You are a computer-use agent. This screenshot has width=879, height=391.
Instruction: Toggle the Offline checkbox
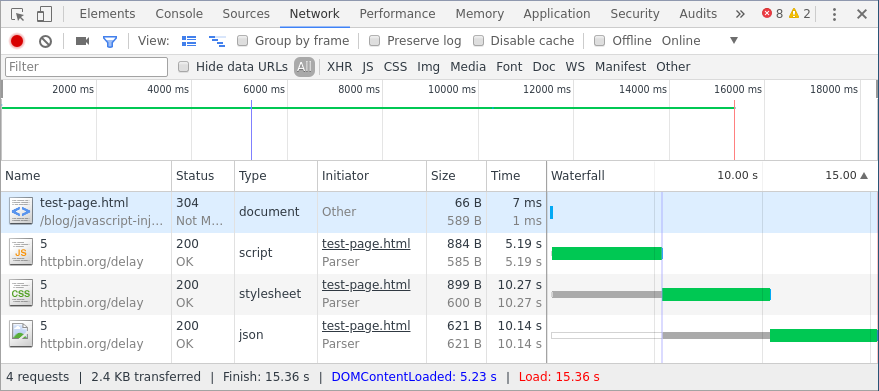pyautogui.click(x=599, y=40)
